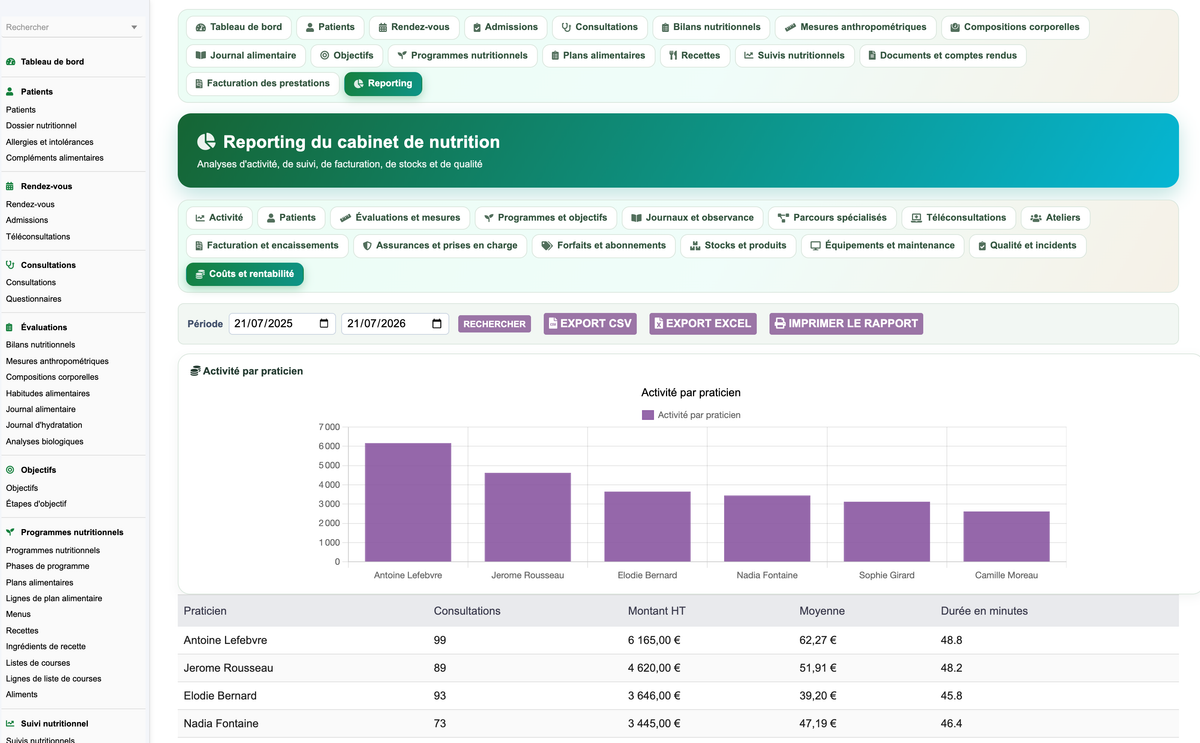Open calendar picker of start date 21/07/2025
This screenshot has height=743, width=1200.
(324, 324)
